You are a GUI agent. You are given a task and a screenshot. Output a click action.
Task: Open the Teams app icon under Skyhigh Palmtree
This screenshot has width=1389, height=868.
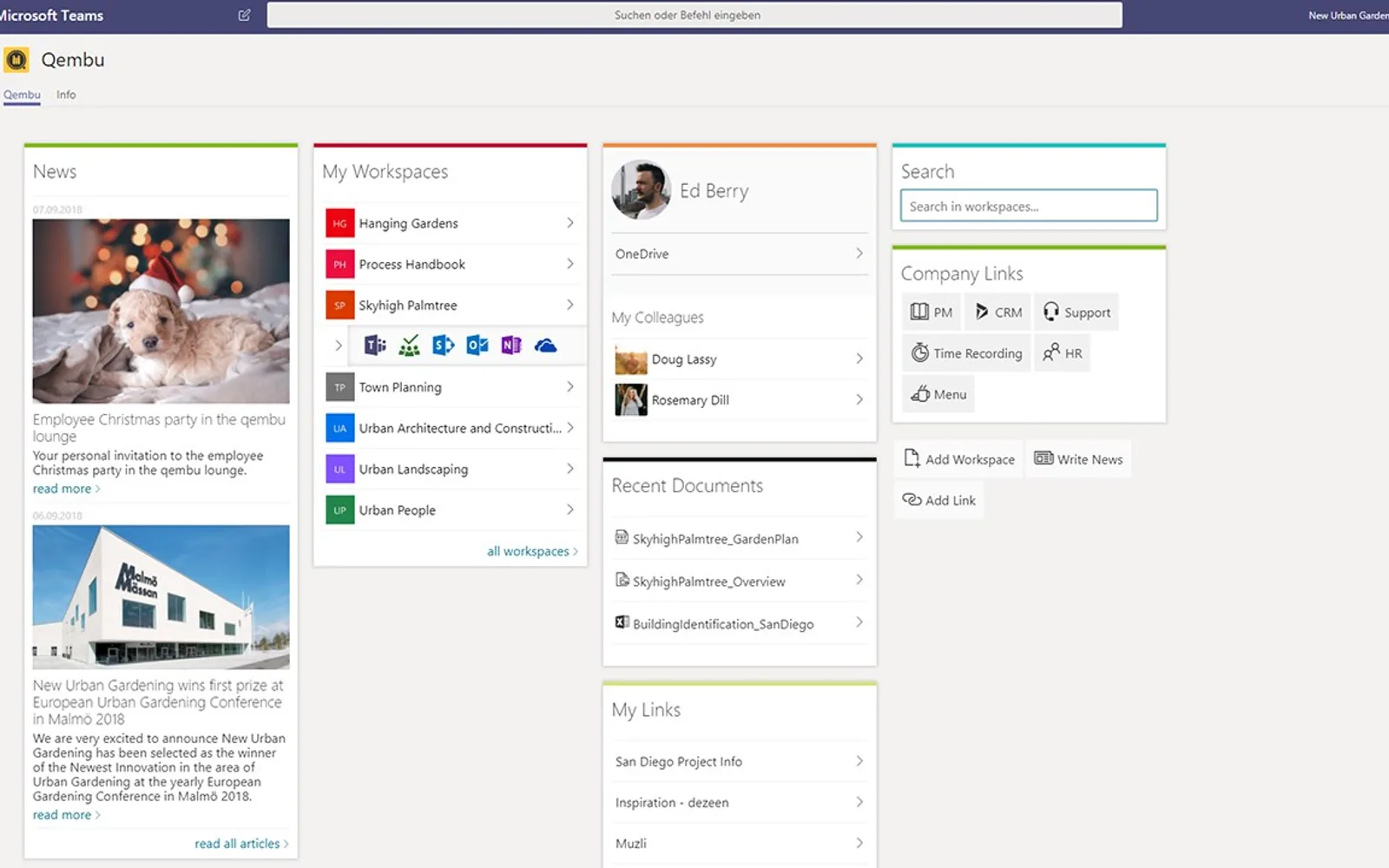tap(375, 345)
